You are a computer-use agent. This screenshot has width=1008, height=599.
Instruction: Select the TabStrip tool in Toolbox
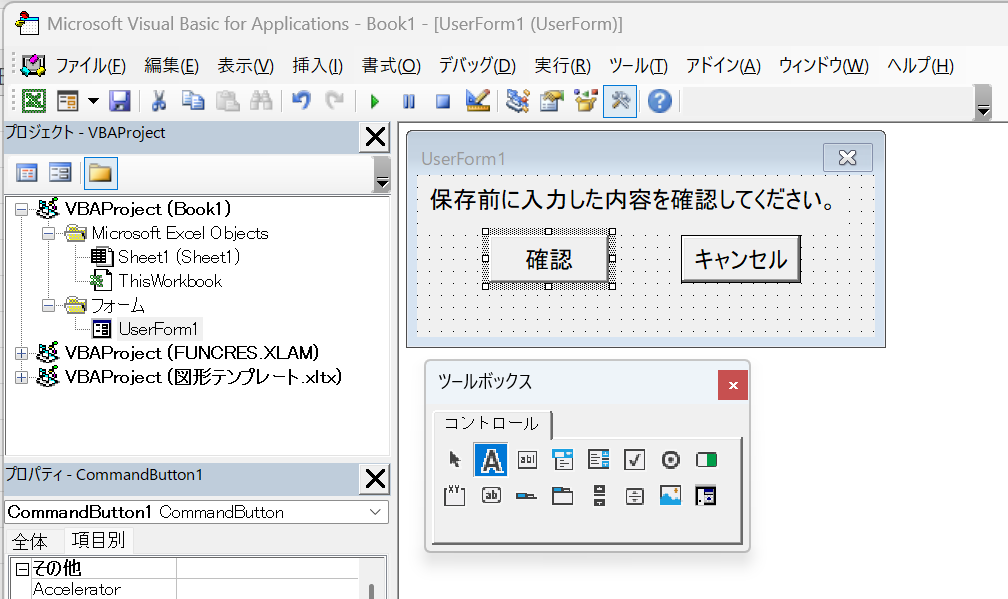pyautogui.click(x=526, y=496)
